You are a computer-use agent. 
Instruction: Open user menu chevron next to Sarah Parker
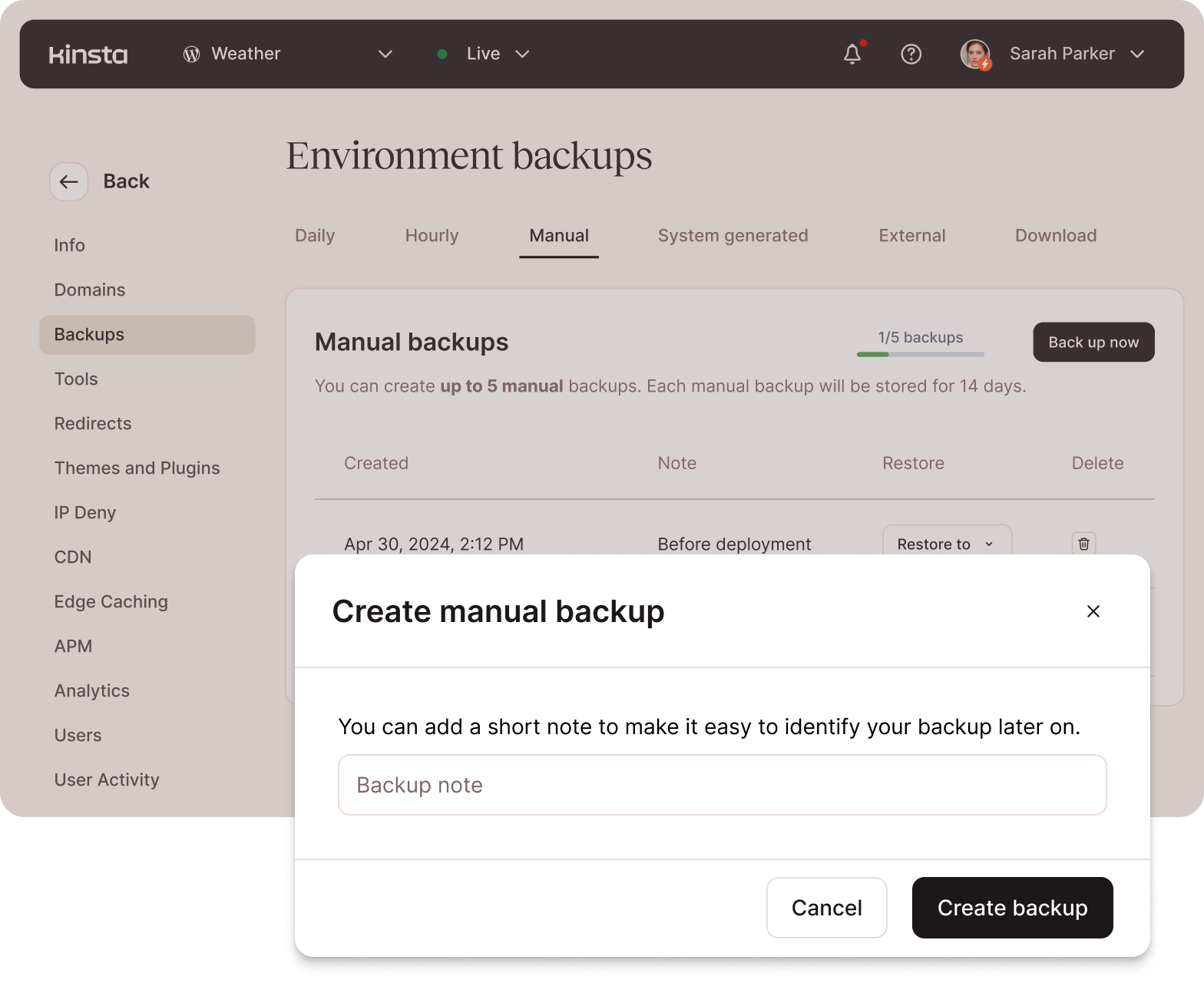[1137, 54]
